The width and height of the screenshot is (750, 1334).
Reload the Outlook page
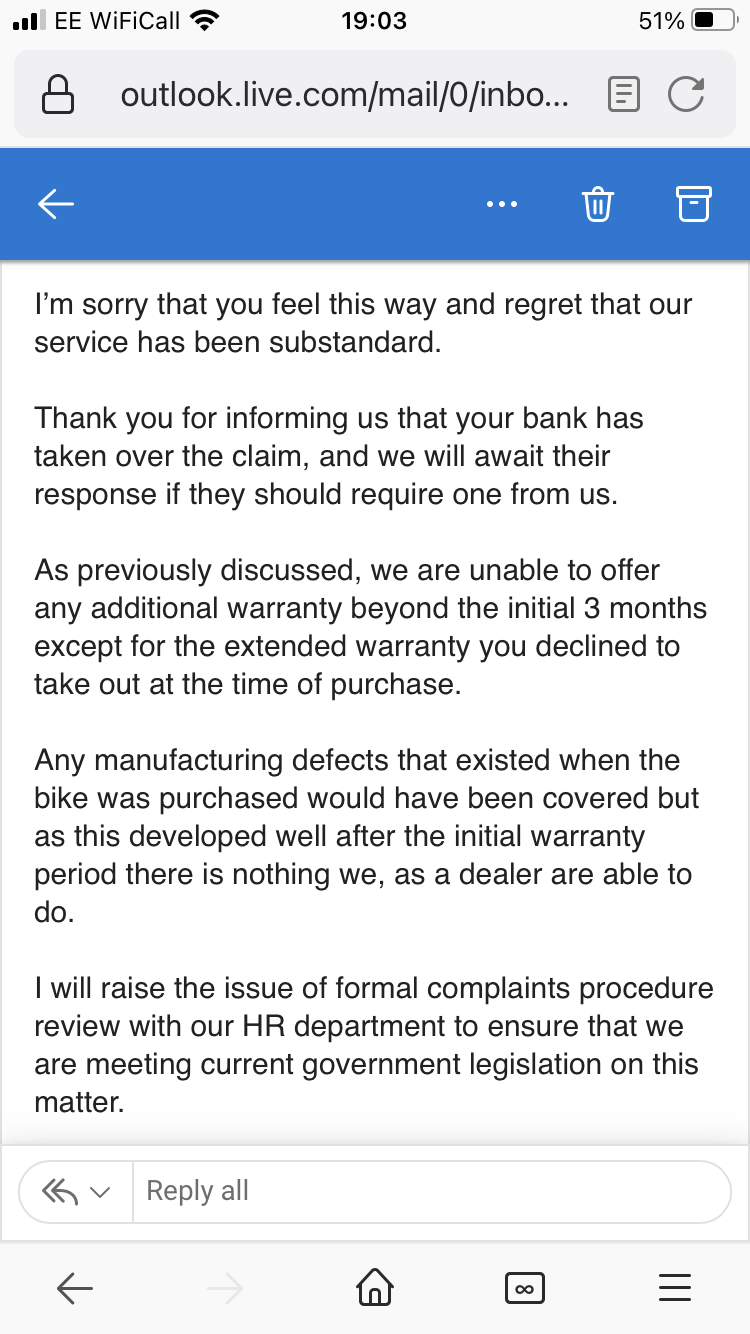(x=685, y=95)
